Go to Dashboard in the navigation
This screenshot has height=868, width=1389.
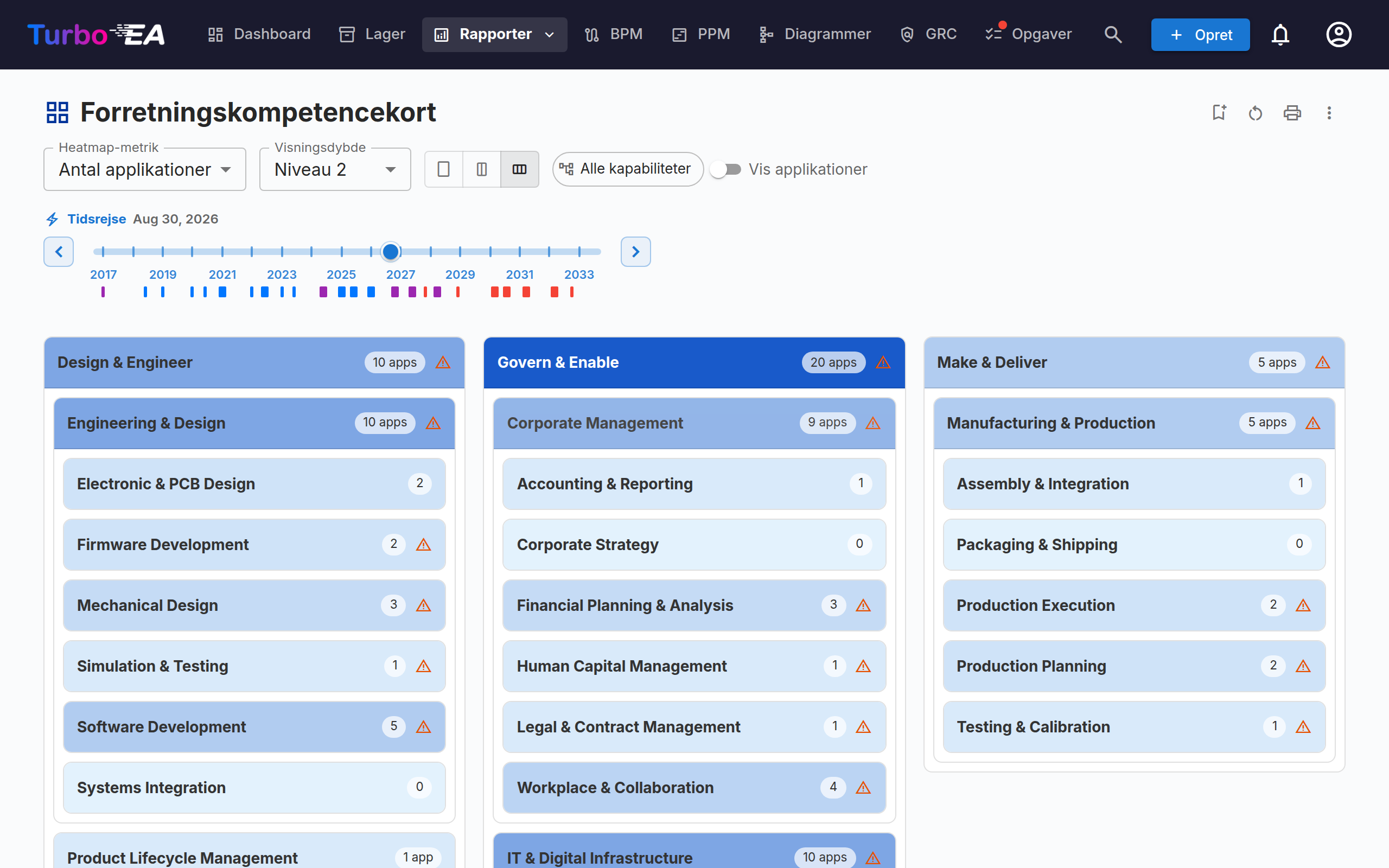point(259,34)
